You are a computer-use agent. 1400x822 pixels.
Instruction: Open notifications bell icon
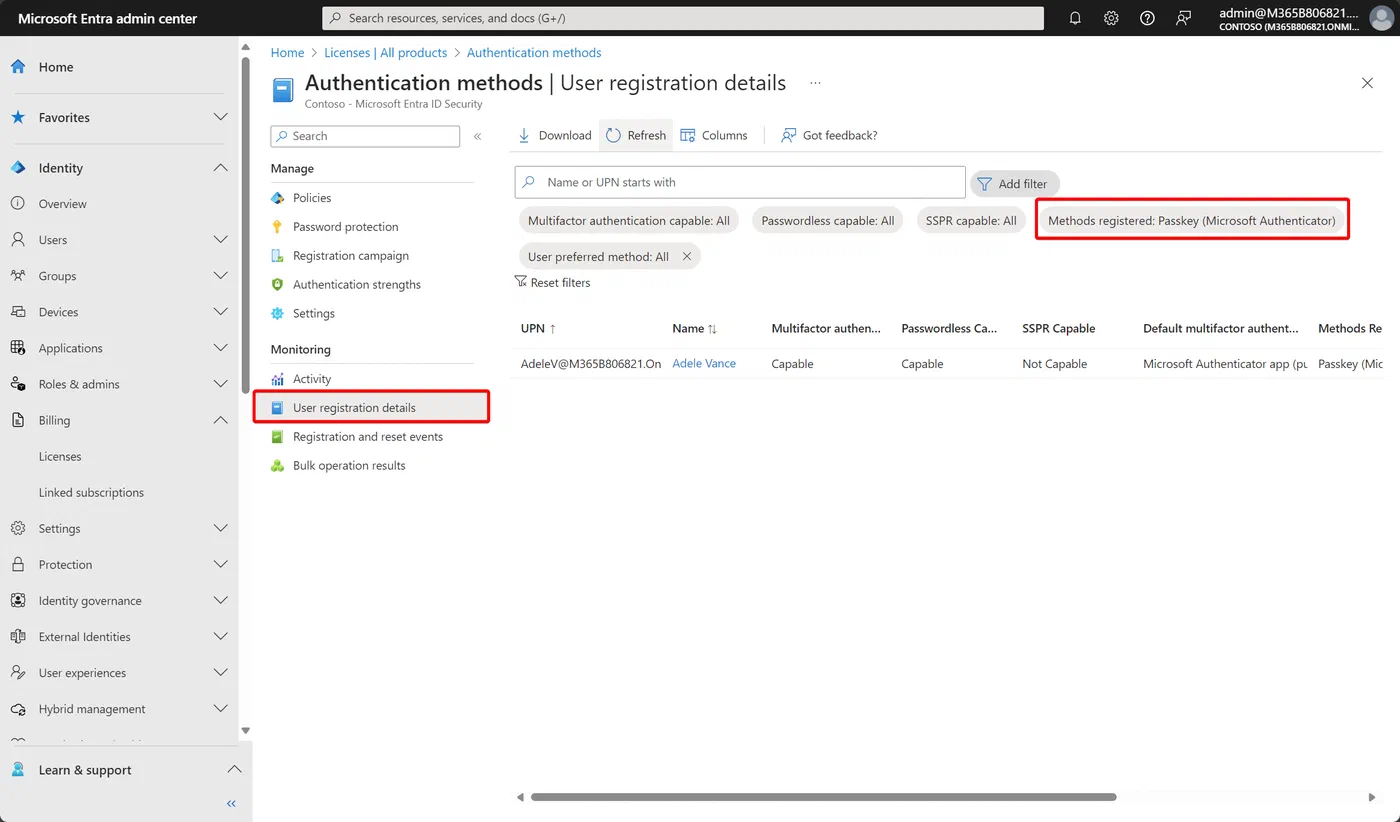click(x=1075, y=18)
